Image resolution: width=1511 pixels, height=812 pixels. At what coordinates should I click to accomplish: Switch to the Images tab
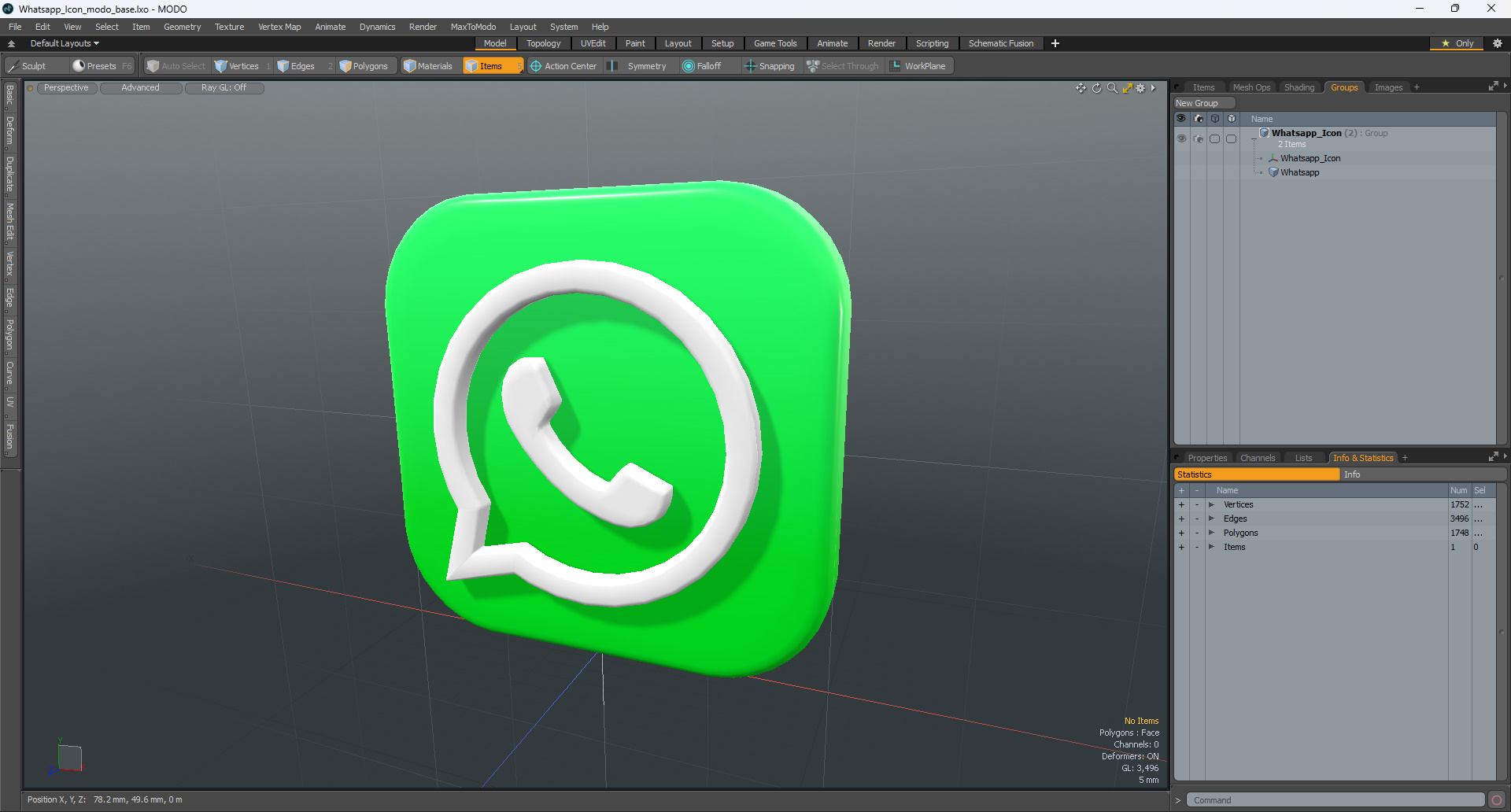pos(1388,87)
